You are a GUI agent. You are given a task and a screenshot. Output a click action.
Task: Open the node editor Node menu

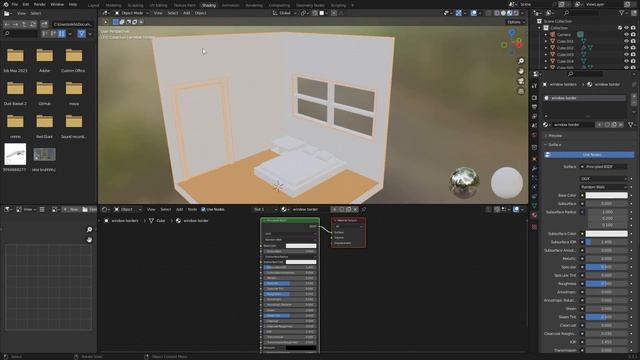tap(192, 209)
